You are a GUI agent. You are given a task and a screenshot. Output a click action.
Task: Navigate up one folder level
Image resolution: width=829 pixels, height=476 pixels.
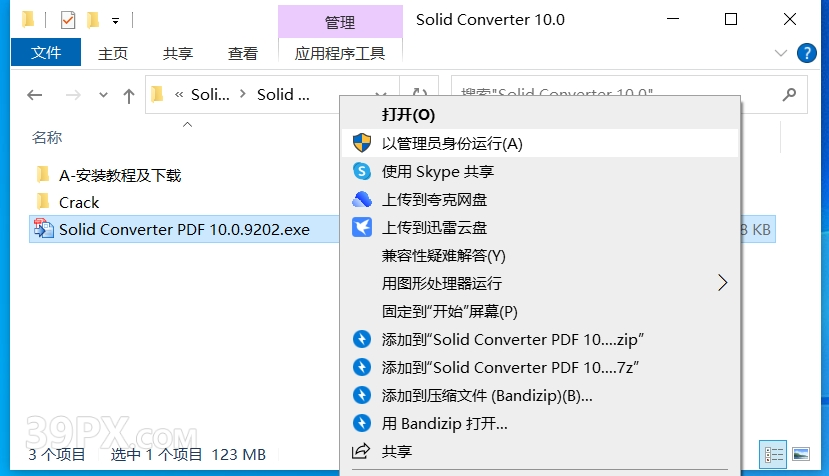[128, 95]
